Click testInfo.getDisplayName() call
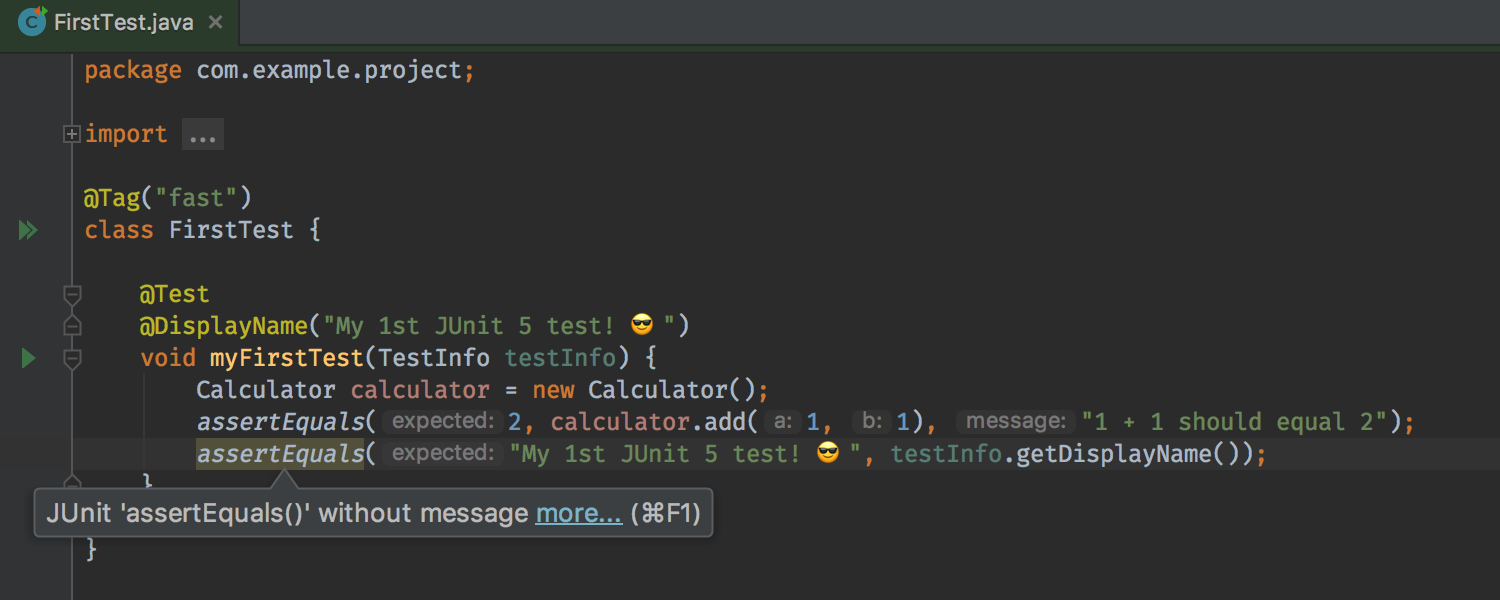Viewport: 1500px width, 600px height. click(1071, 454)
